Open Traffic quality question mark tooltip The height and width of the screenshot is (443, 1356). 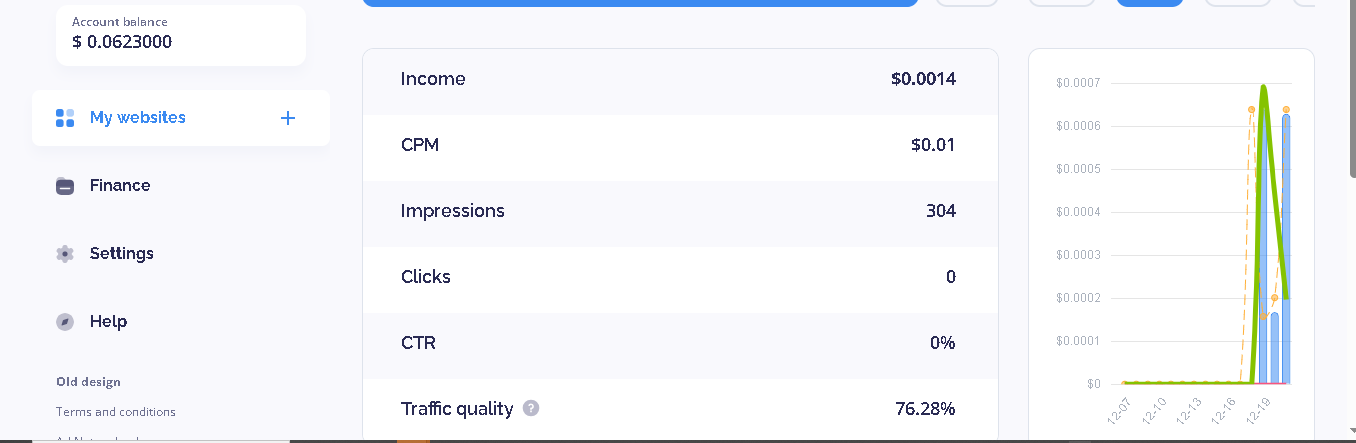531,408
